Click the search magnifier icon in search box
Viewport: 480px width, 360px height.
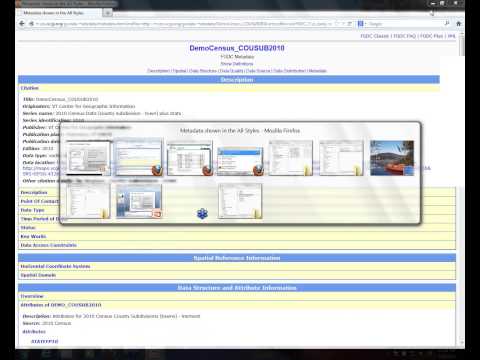(447, 23)
